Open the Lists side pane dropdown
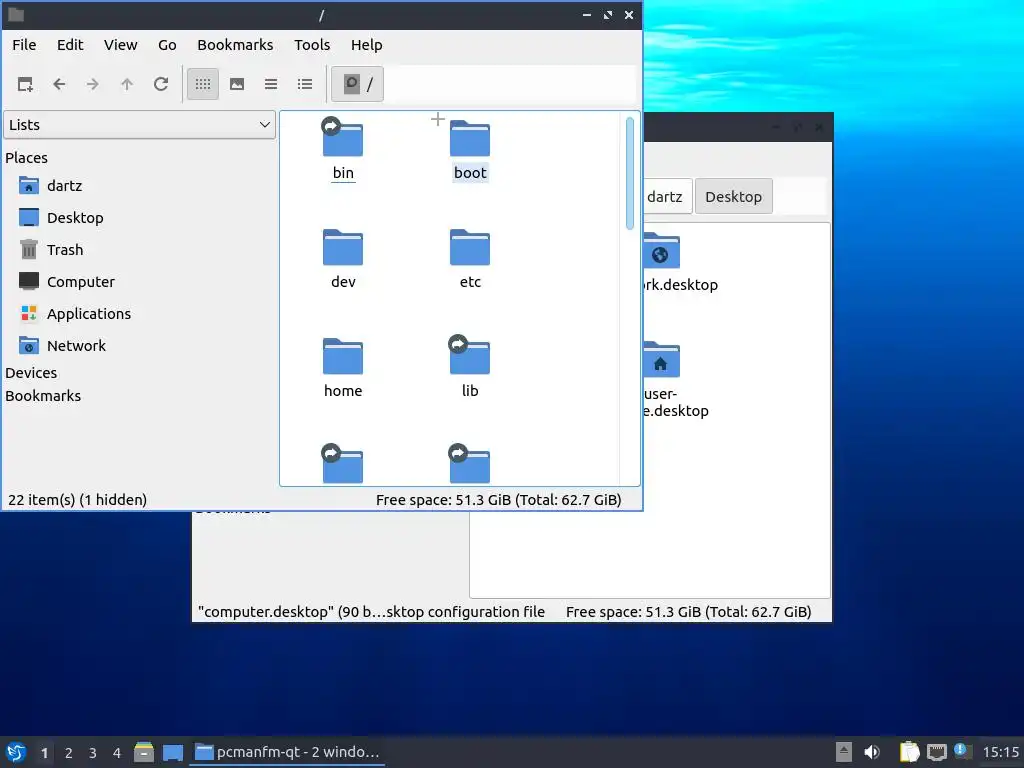 (x=140, y=125)
